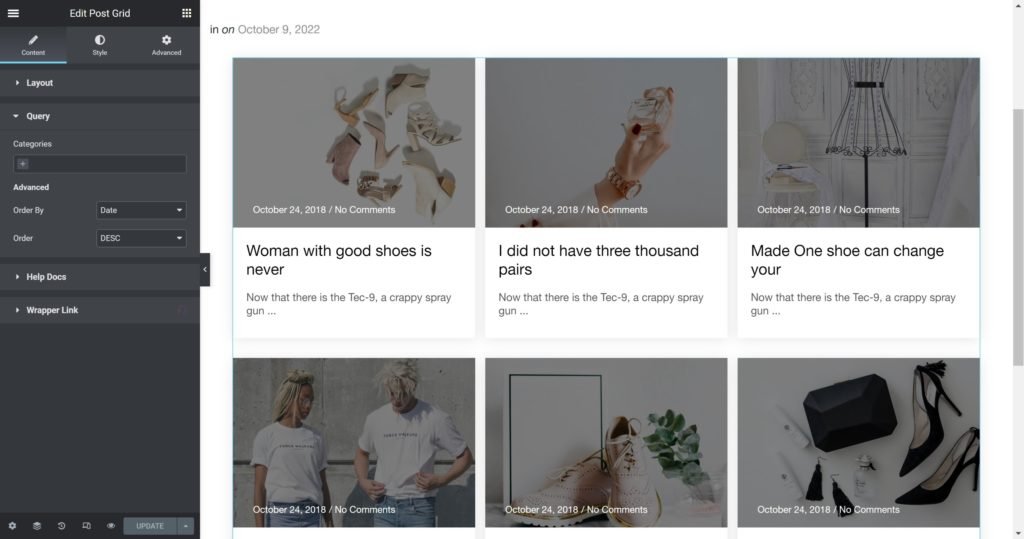
Task: Open page settings gear in footer
Action: click(x=12, y=526)
